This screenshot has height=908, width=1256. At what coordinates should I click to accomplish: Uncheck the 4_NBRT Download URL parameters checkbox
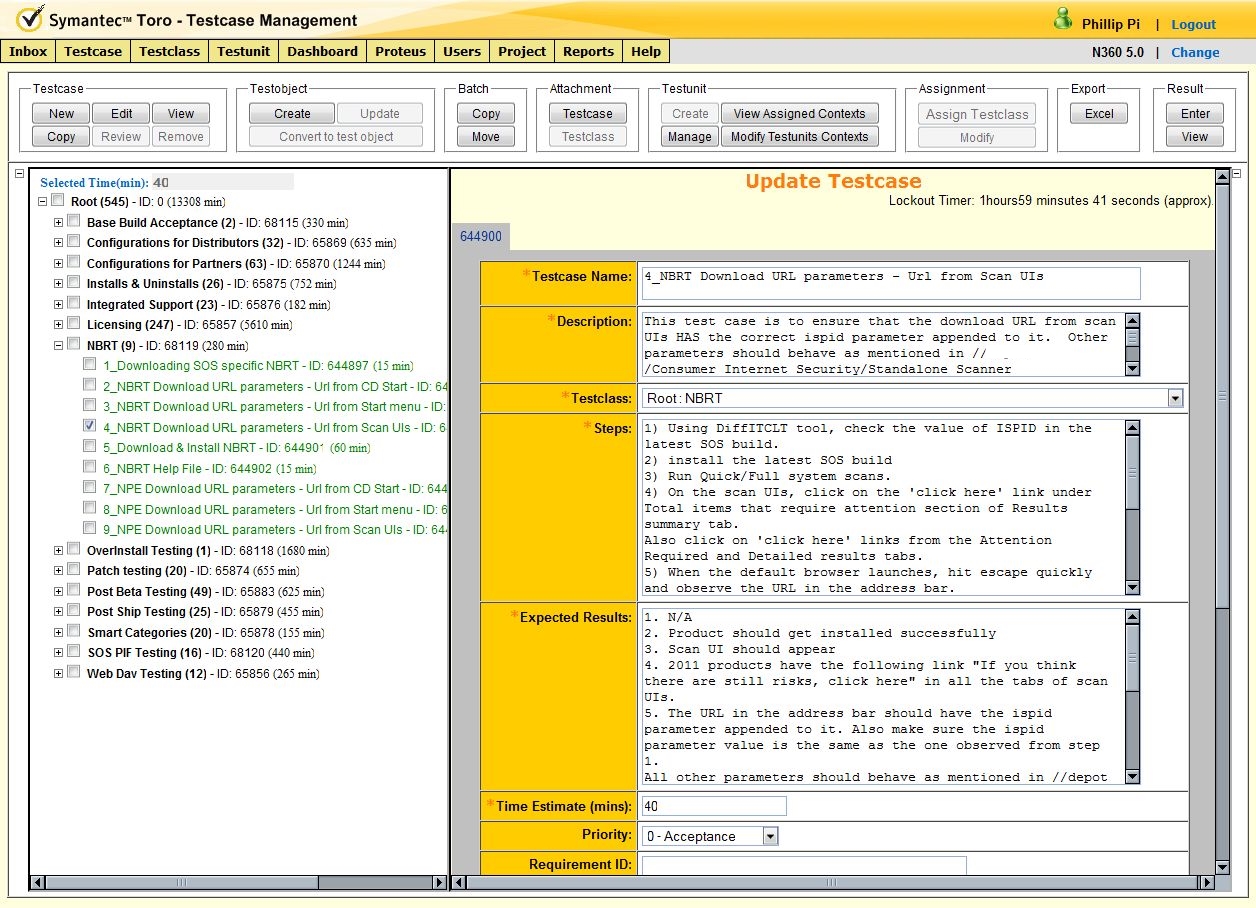[x=90, y=426]
